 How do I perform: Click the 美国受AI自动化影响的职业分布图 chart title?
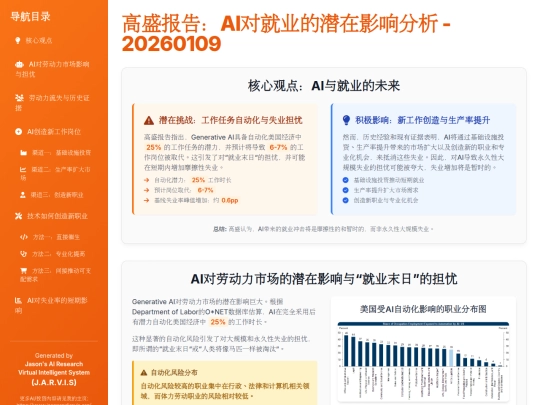pyautogui.click(x=423, y=309)
